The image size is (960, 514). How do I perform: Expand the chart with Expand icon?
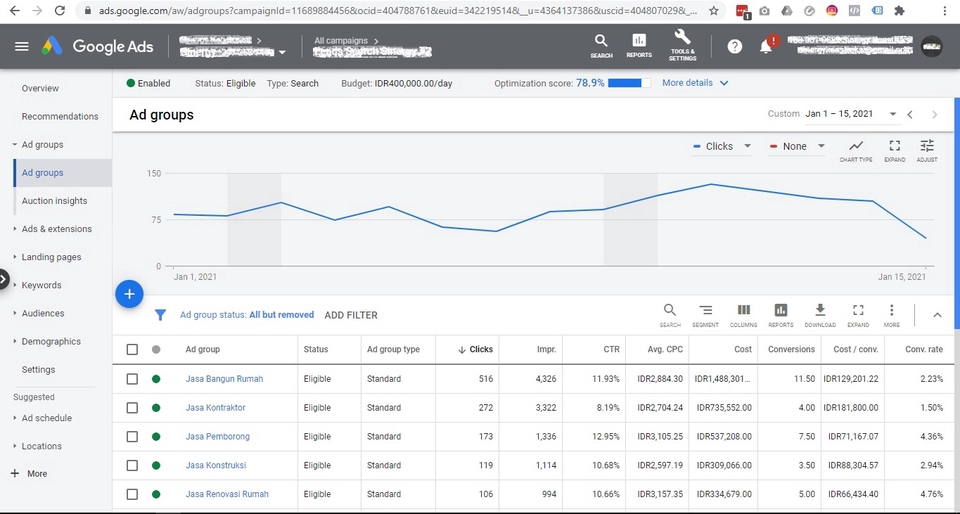[x=894, y=151]
